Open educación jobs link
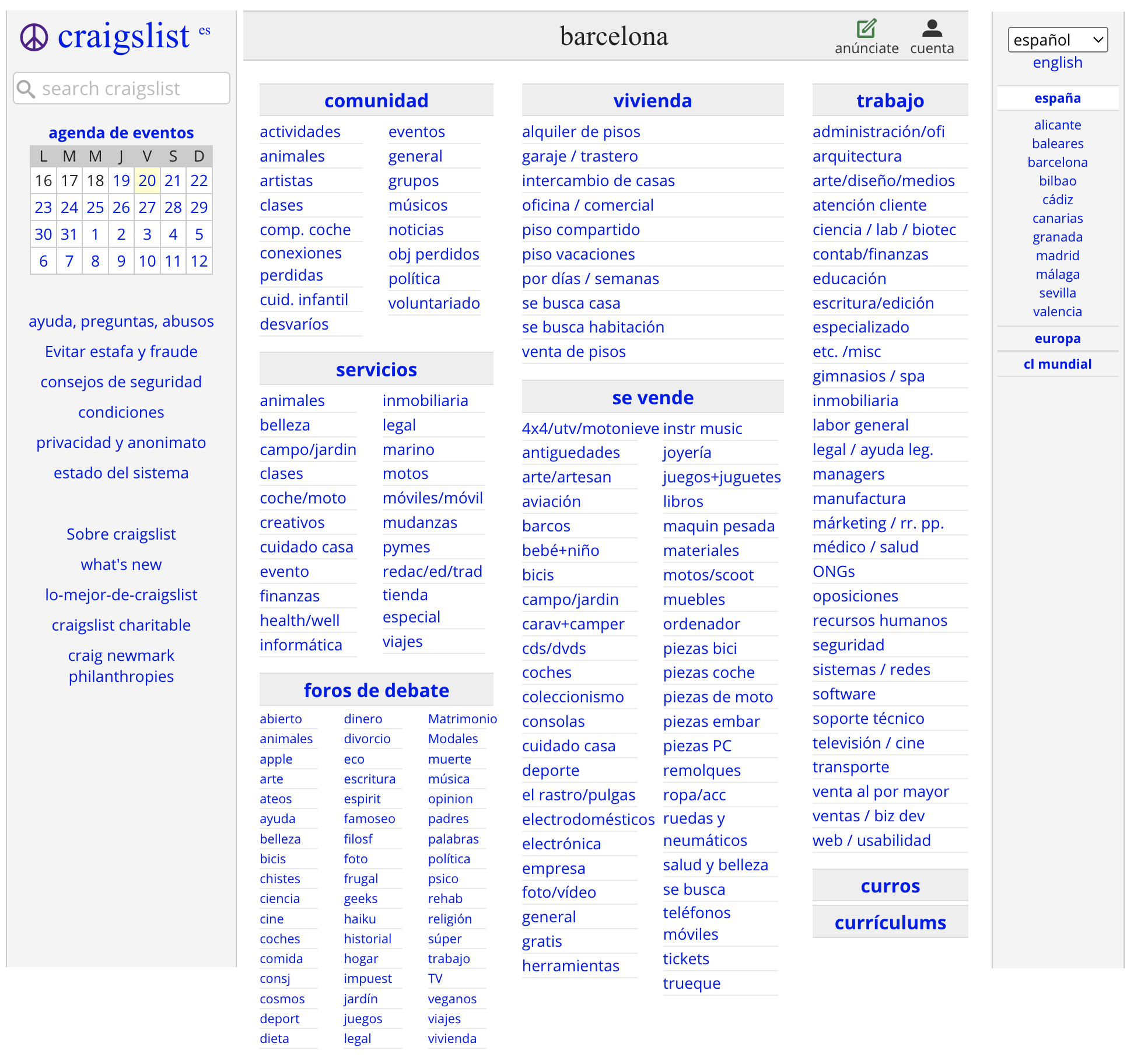Image resolution: width=1134 pixels, height=1064 pixels. tap(849, 279)
